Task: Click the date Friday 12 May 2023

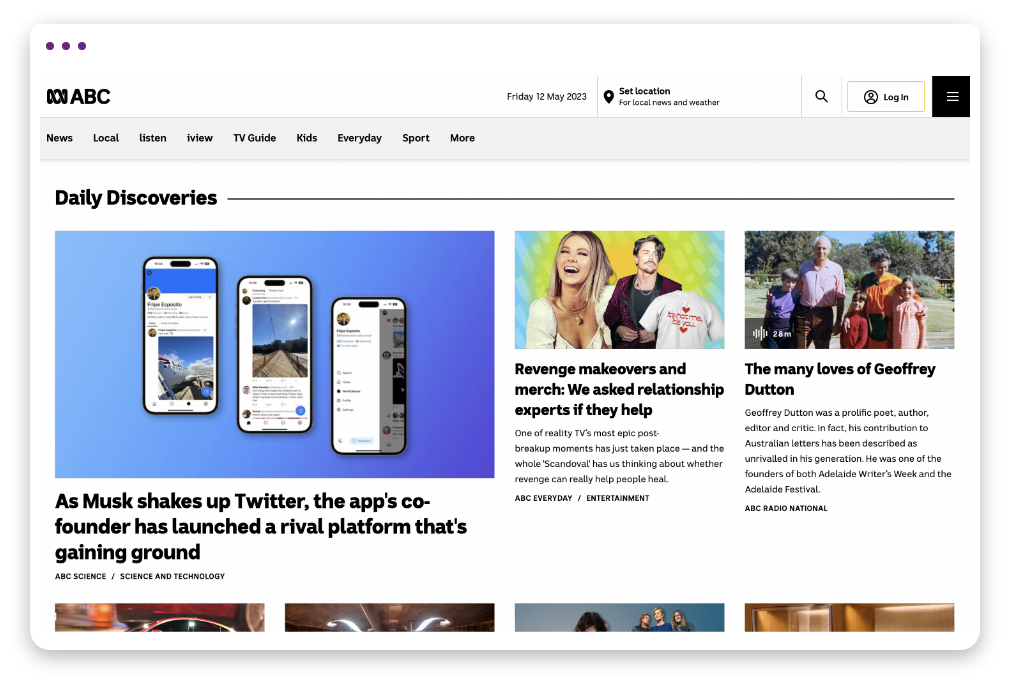Action: tap(546, 97)
